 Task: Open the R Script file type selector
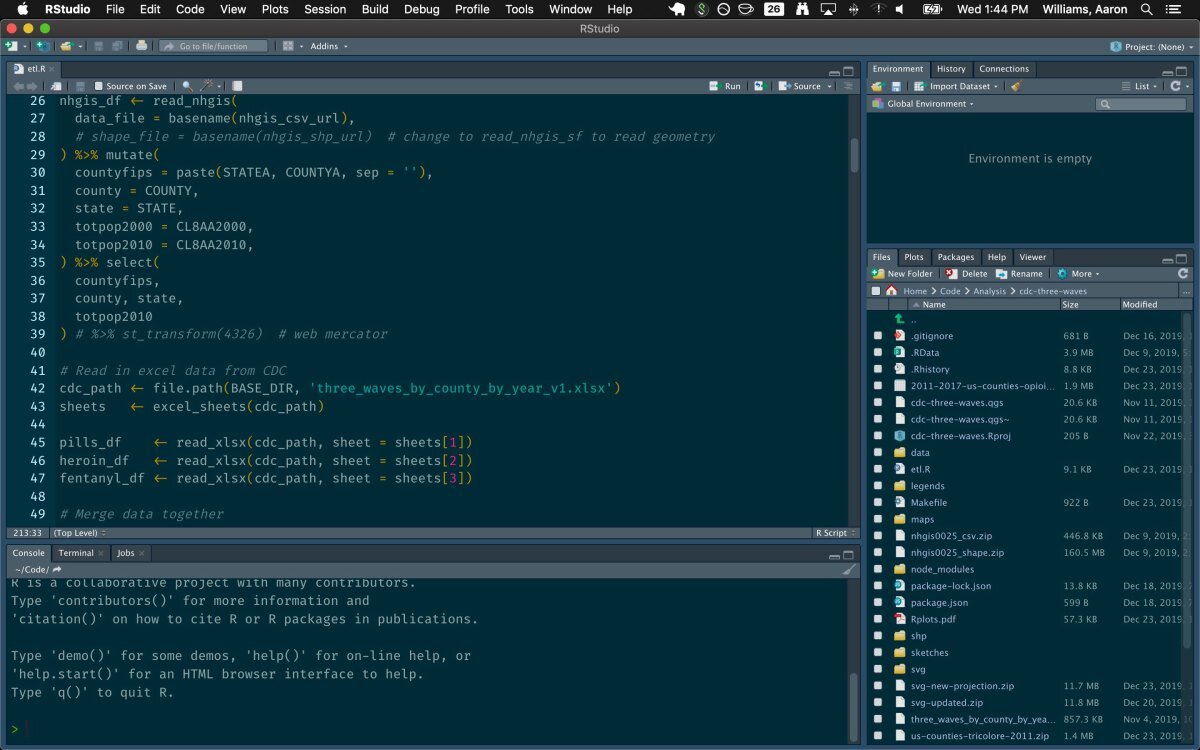pos(834,533)
